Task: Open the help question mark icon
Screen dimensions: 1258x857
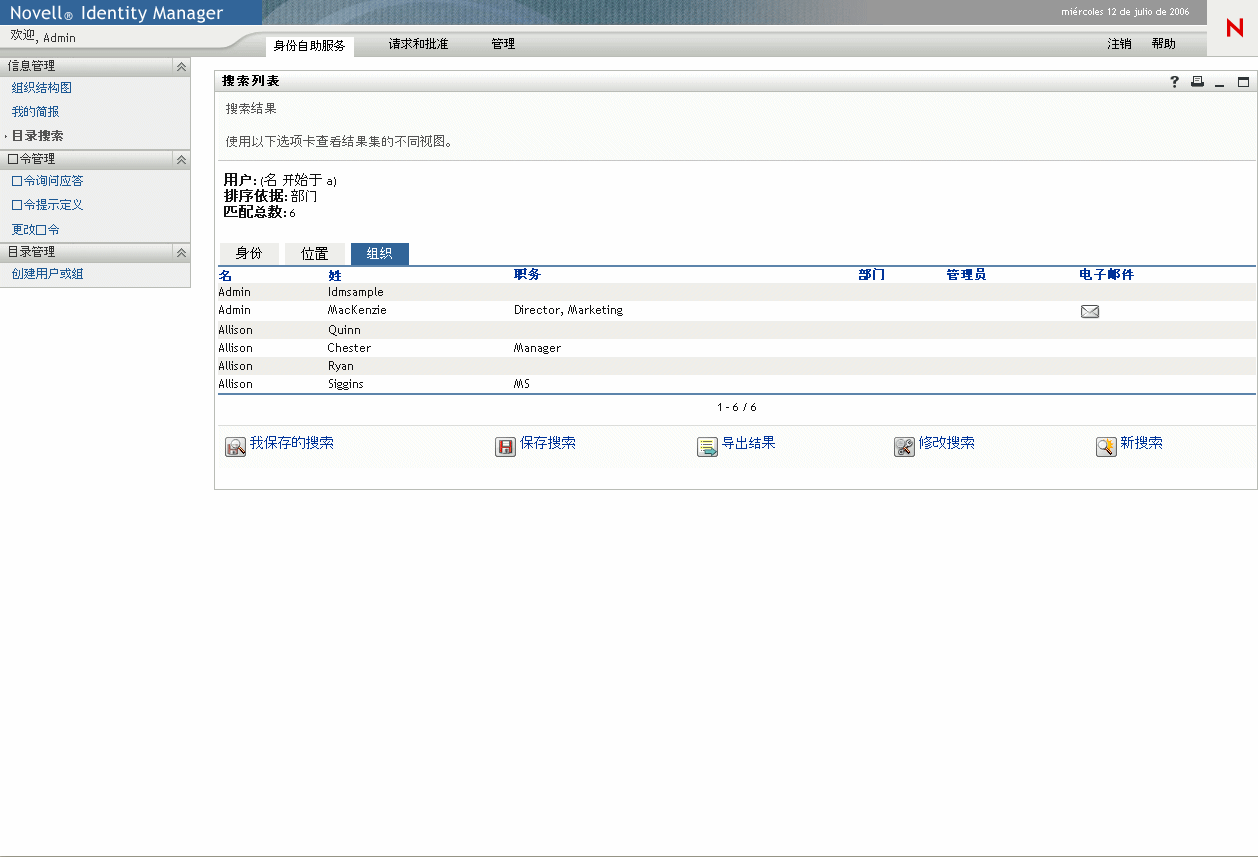Action: click(x=1174, y=82)
